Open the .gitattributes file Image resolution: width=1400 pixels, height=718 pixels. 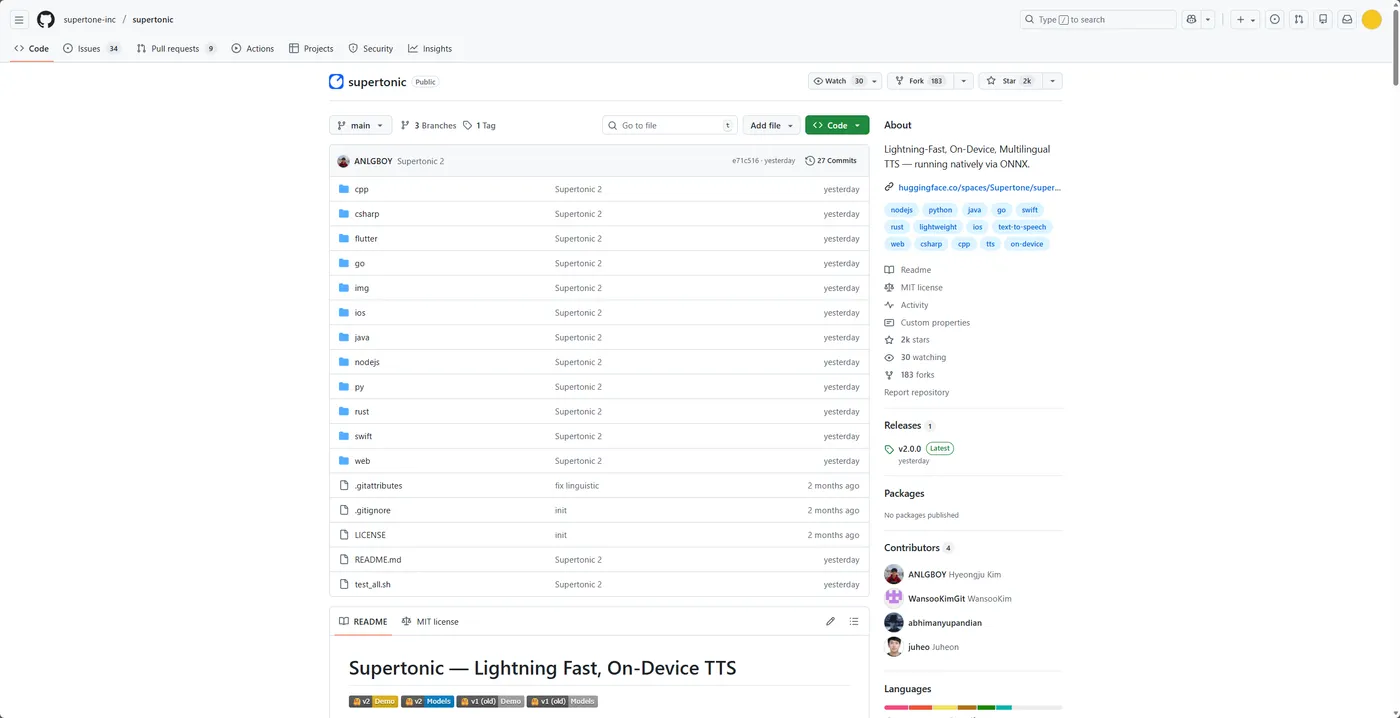(378, 486)
